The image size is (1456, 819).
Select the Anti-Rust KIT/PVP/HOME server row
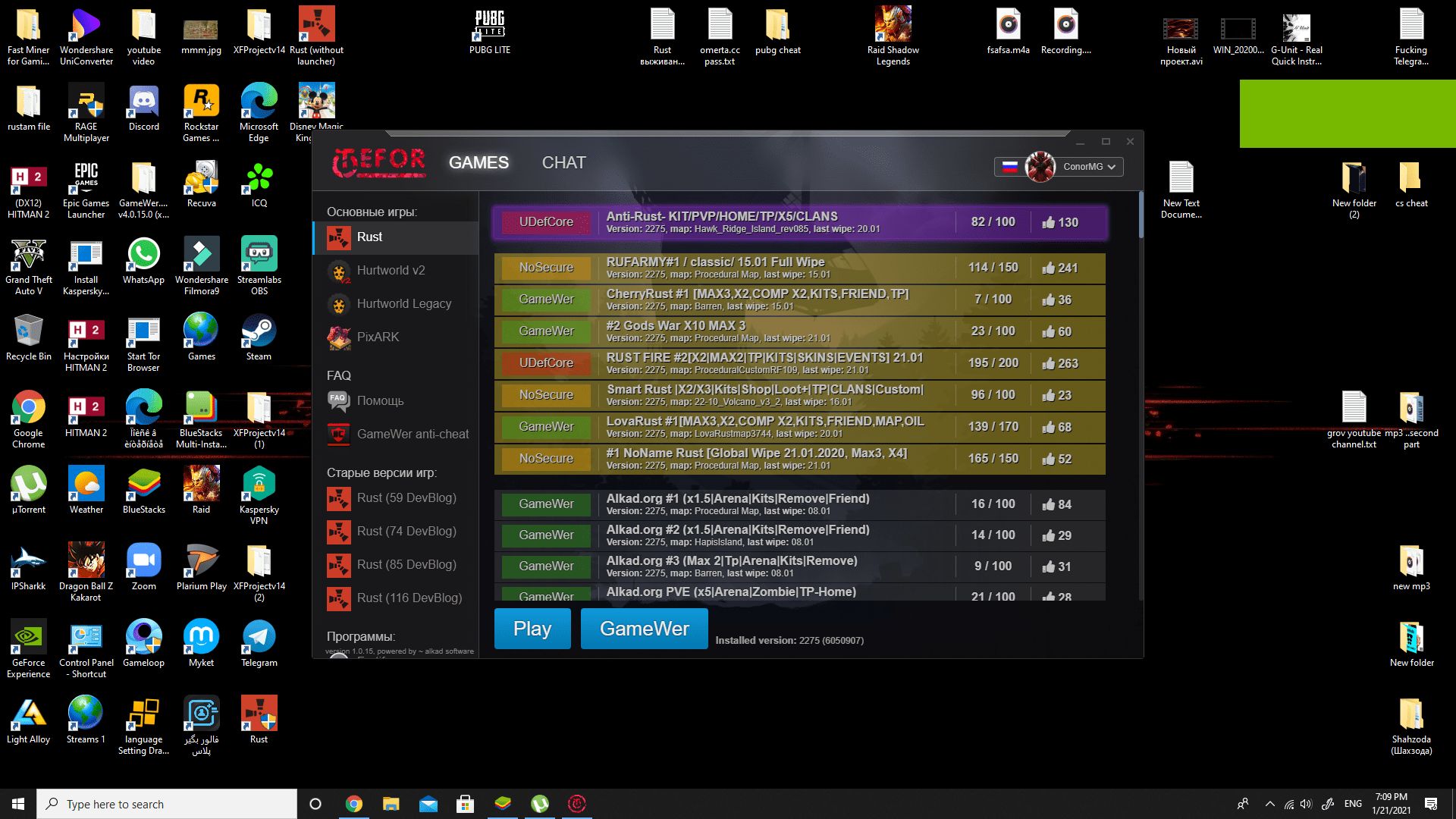point(800,222)
